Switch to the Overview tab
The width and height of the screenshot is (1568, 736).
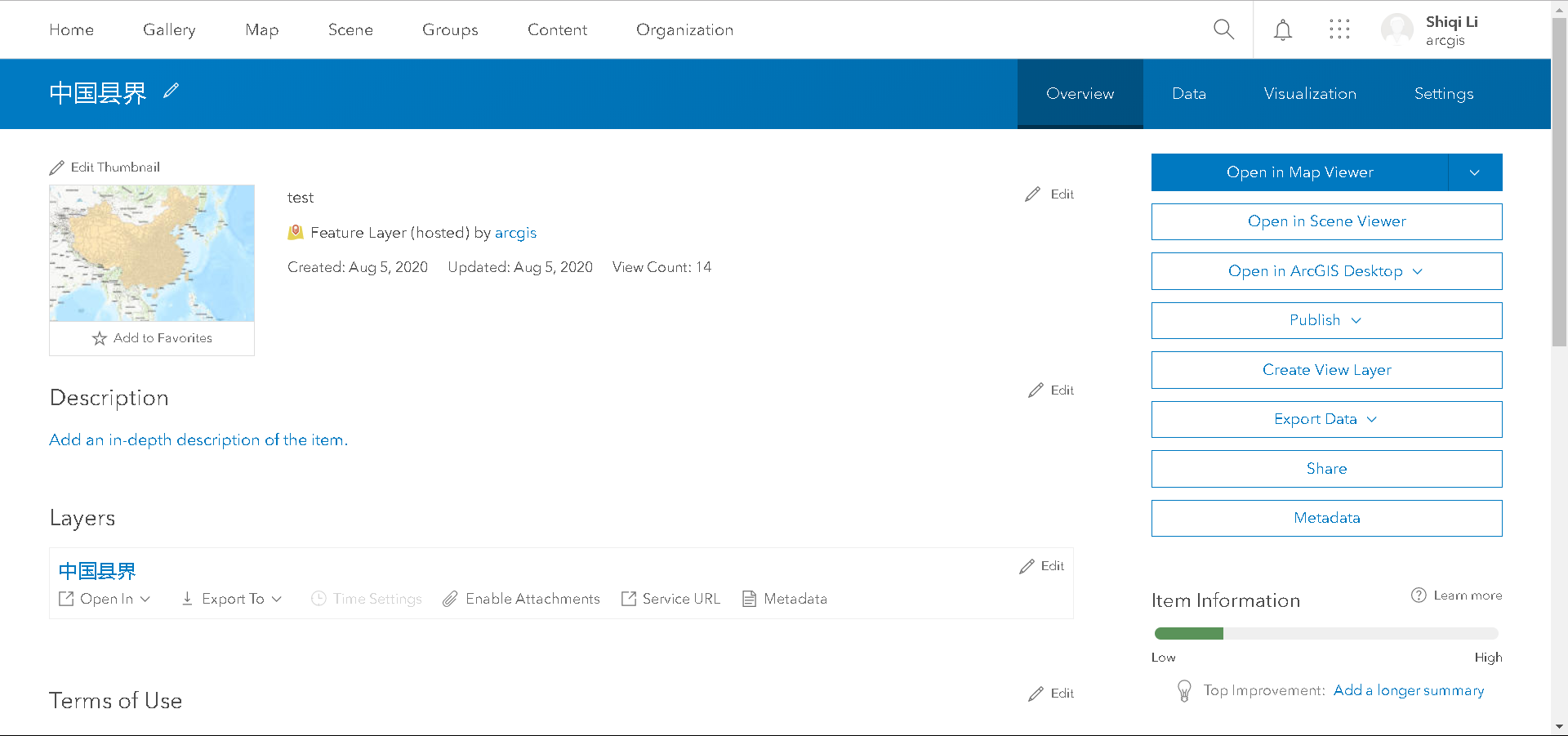(1080, 94)
